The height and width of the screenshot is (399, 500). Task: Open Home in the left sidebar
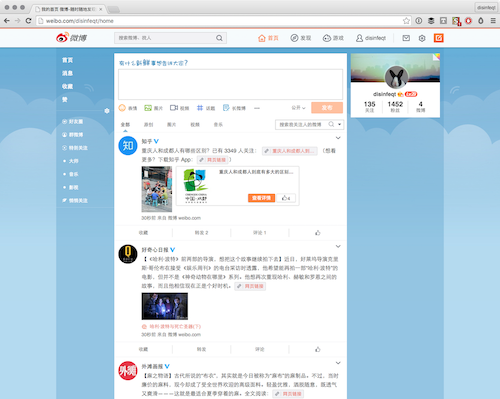pos(67,60)
